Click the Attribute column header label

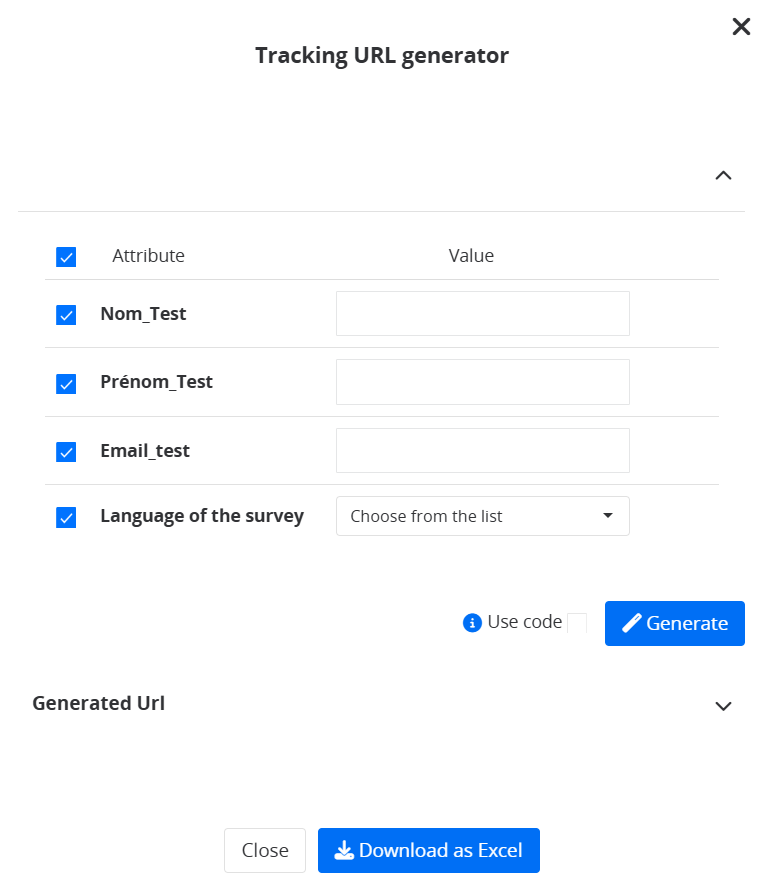[148, 256]
